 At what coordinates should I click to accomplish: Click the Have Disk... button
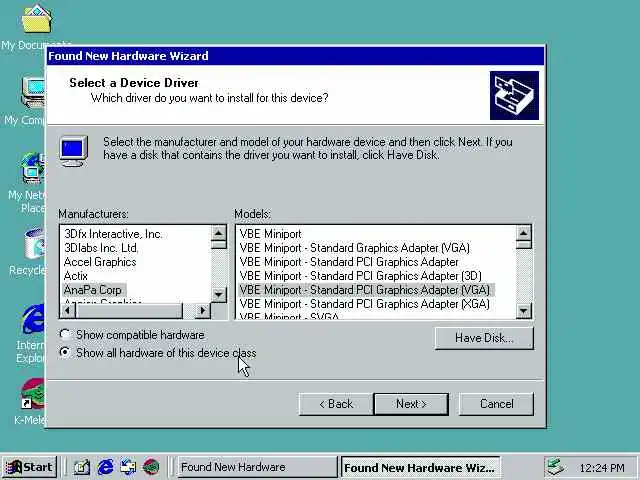[484, 338]
